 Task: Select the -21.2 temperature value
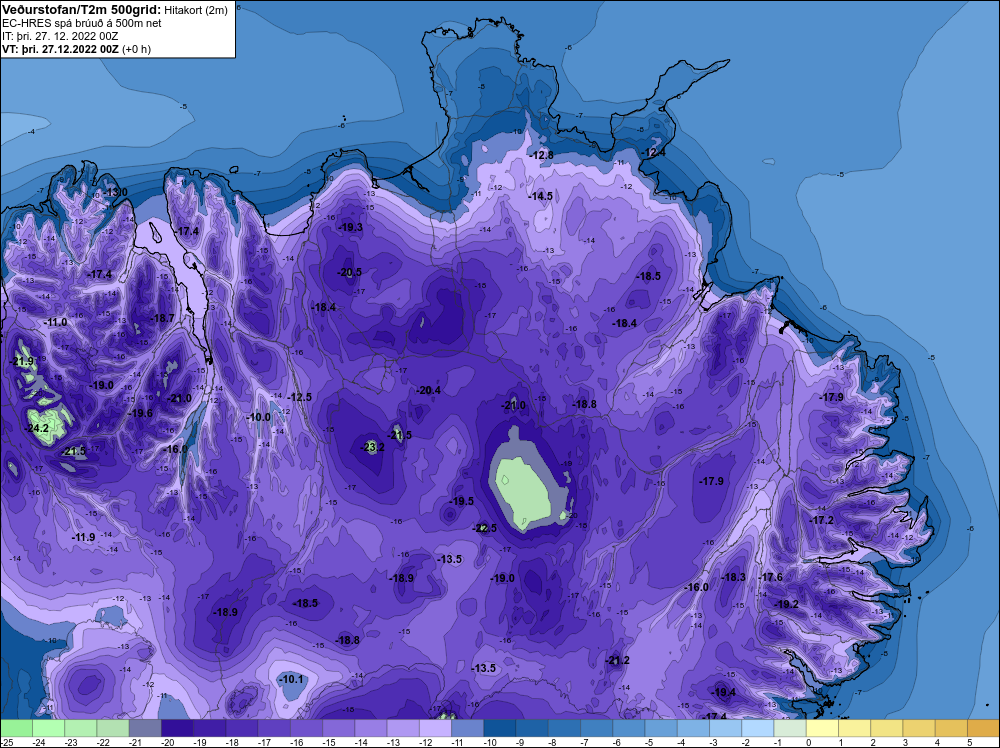(617, 660)
